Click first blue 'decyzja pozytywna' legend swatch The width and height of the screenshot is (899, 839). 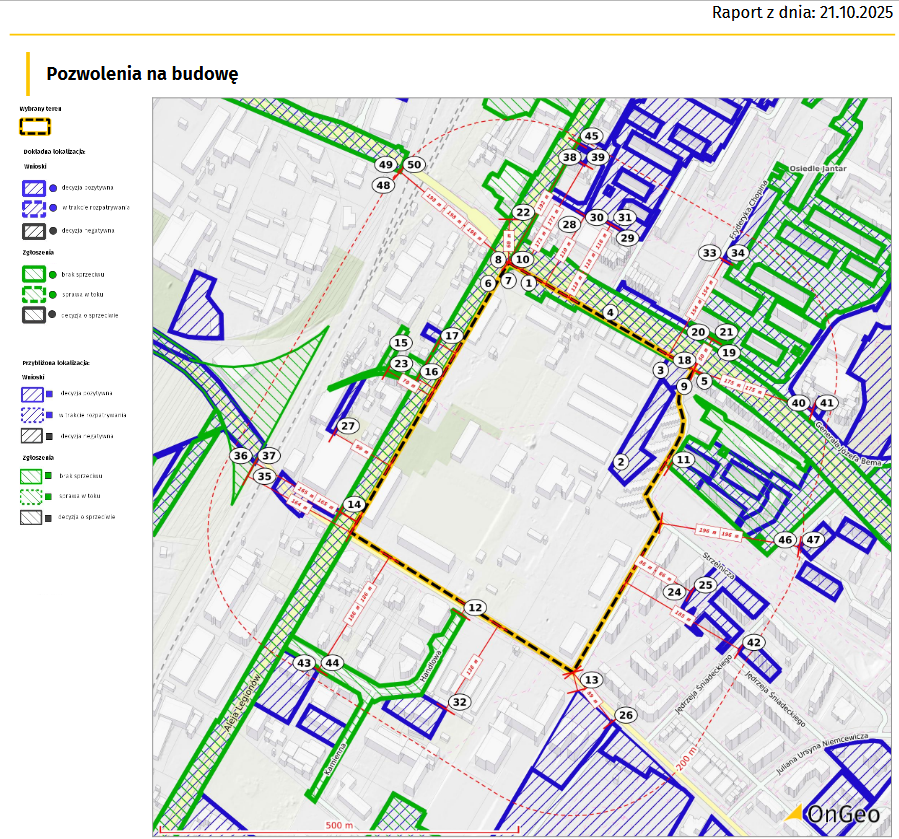pyautogui.click(x=35, y=187)
